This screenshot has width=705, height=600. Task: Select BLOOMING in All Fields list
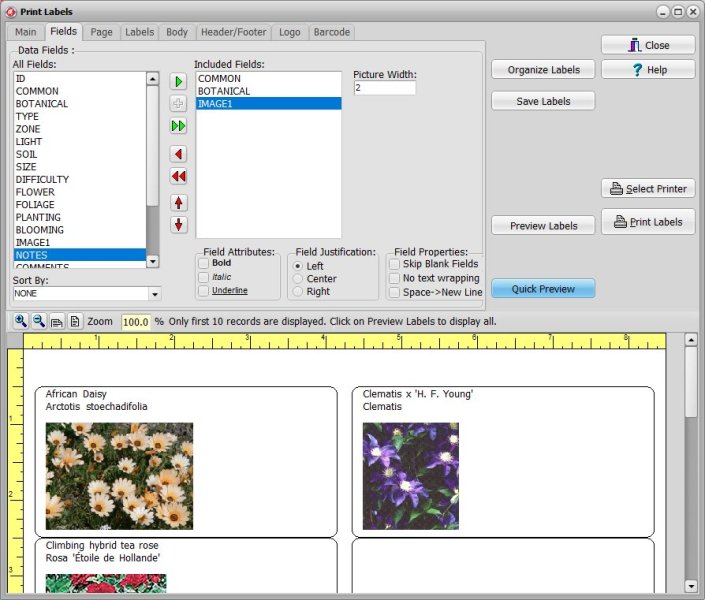(80, 230)
